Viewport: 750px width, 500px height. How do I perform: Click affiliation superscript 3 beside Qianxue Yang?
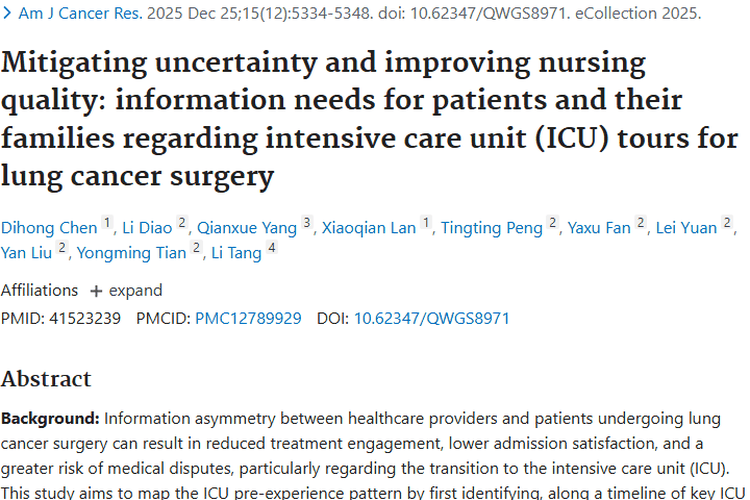coord(307,223)
